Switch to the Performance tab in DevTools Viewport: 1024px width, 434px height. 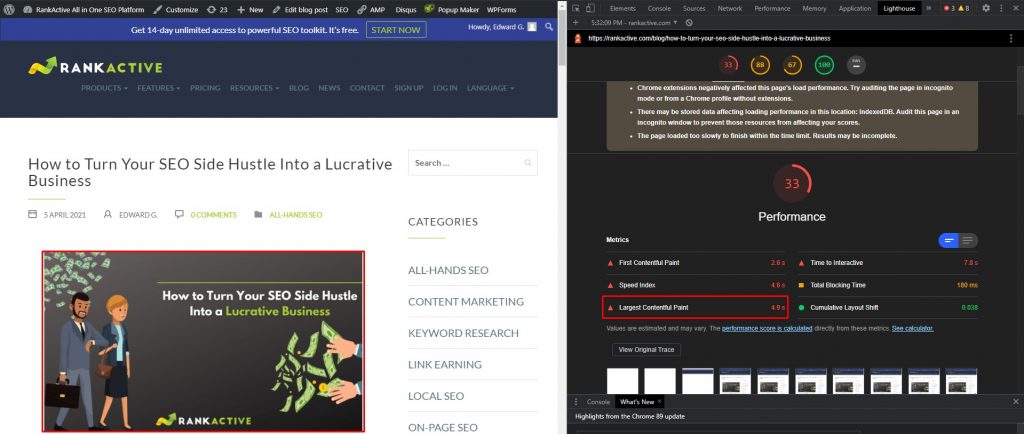click(772, 8)
